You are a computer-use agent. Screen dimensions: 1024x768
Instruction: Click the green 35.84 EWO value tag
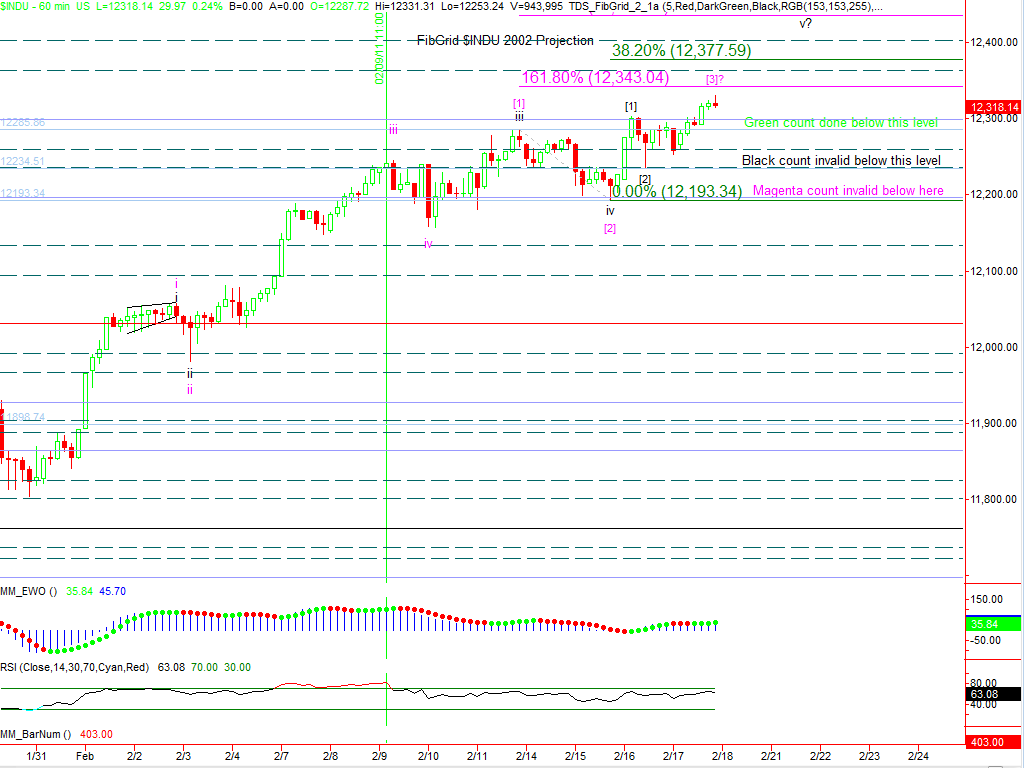pyautogui.click(x=994, y=624)
